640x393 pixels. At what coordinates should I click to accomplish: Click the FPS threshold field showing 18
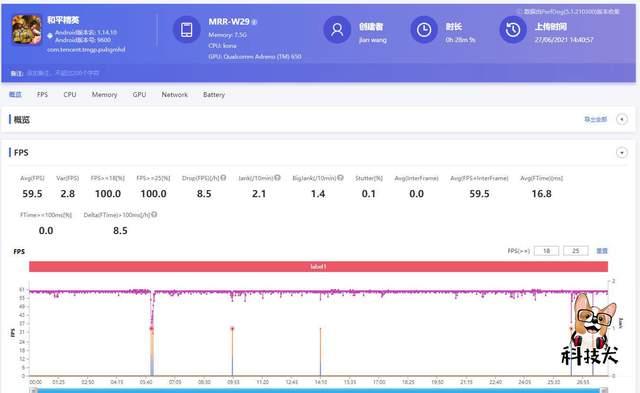[x=546, y=251]
